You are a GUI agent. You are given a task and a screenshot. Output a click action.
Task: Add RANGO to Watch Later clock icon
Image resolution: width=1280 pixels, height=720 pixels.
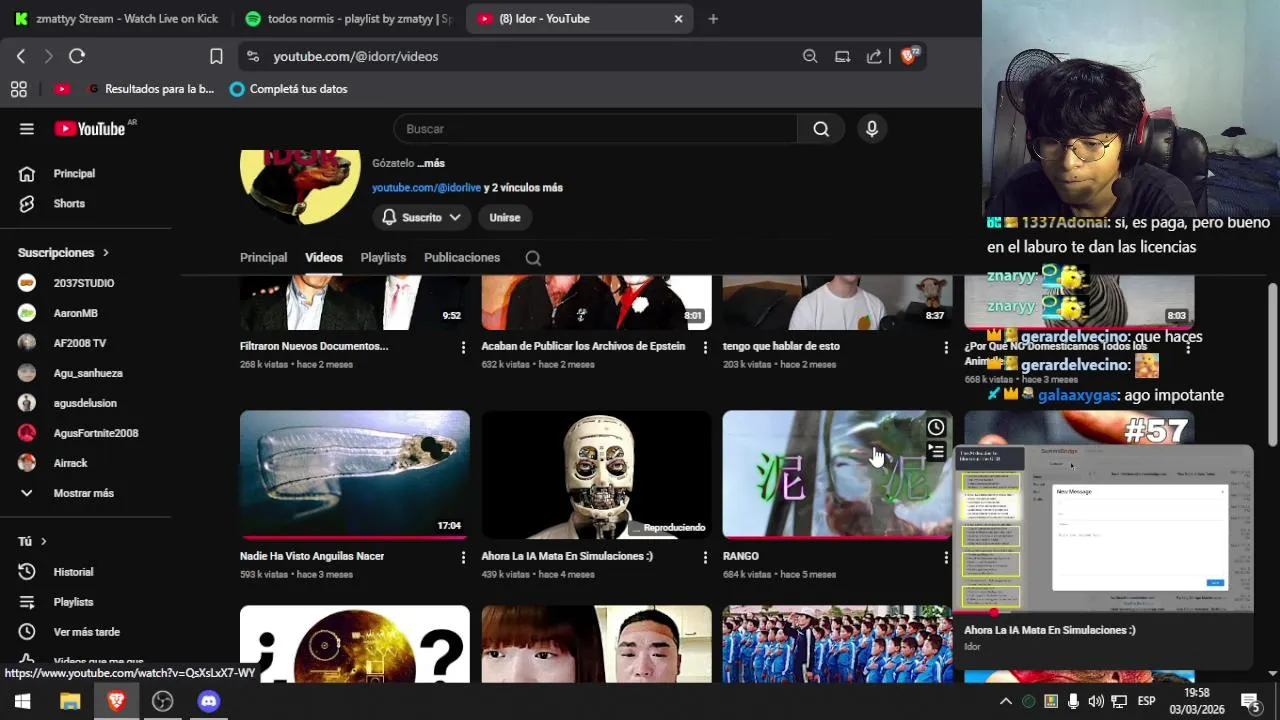tap(936, 427)
